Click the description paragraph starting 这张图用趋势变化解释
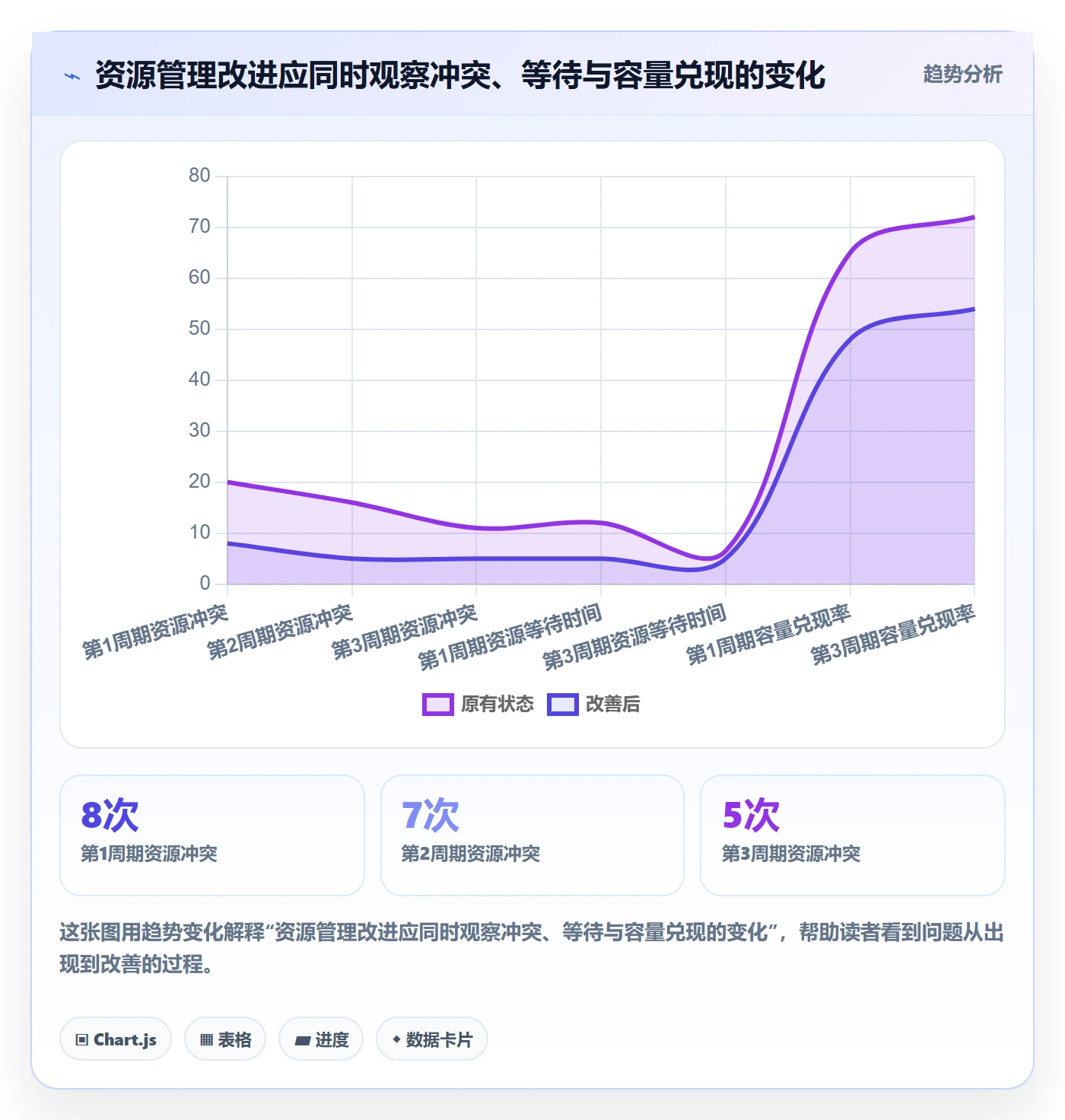The height and width of the screenshot is (1120, 1065). coord(532,948)
